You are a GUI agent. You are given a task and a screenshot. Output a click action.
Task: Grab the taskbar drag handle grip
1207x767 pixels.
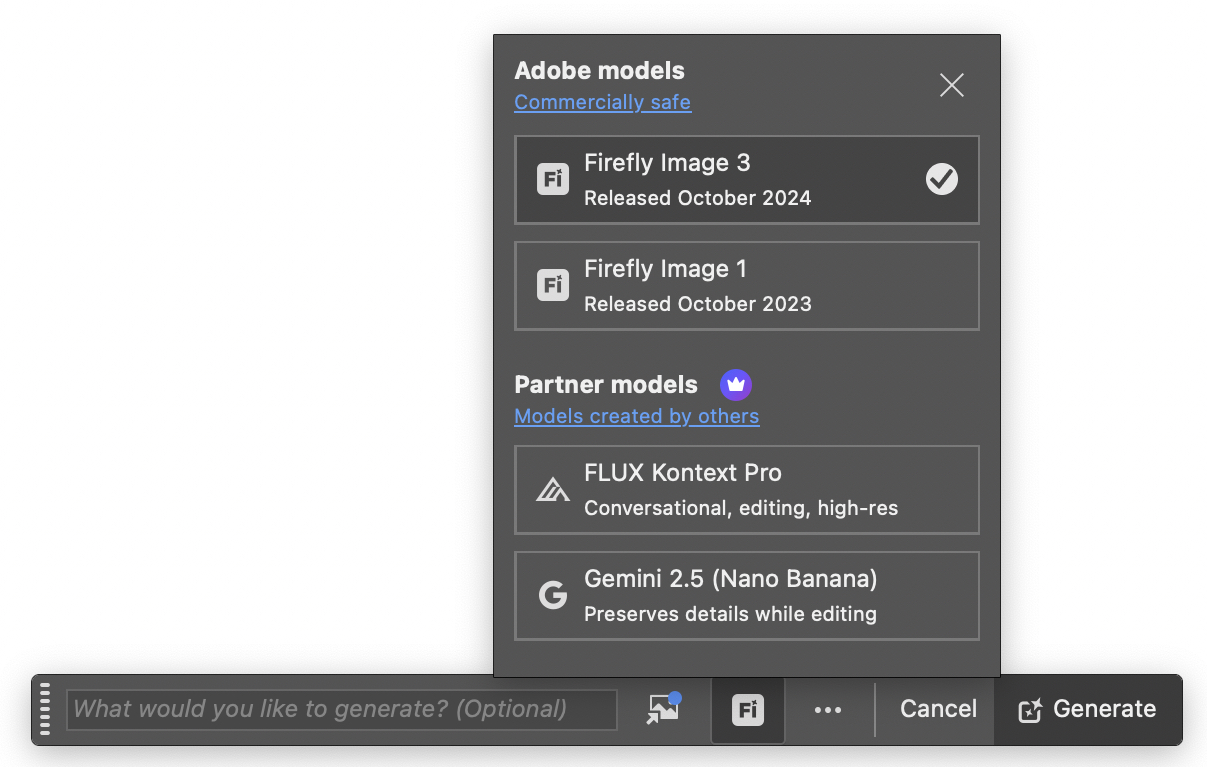click(x=45, y=709)
